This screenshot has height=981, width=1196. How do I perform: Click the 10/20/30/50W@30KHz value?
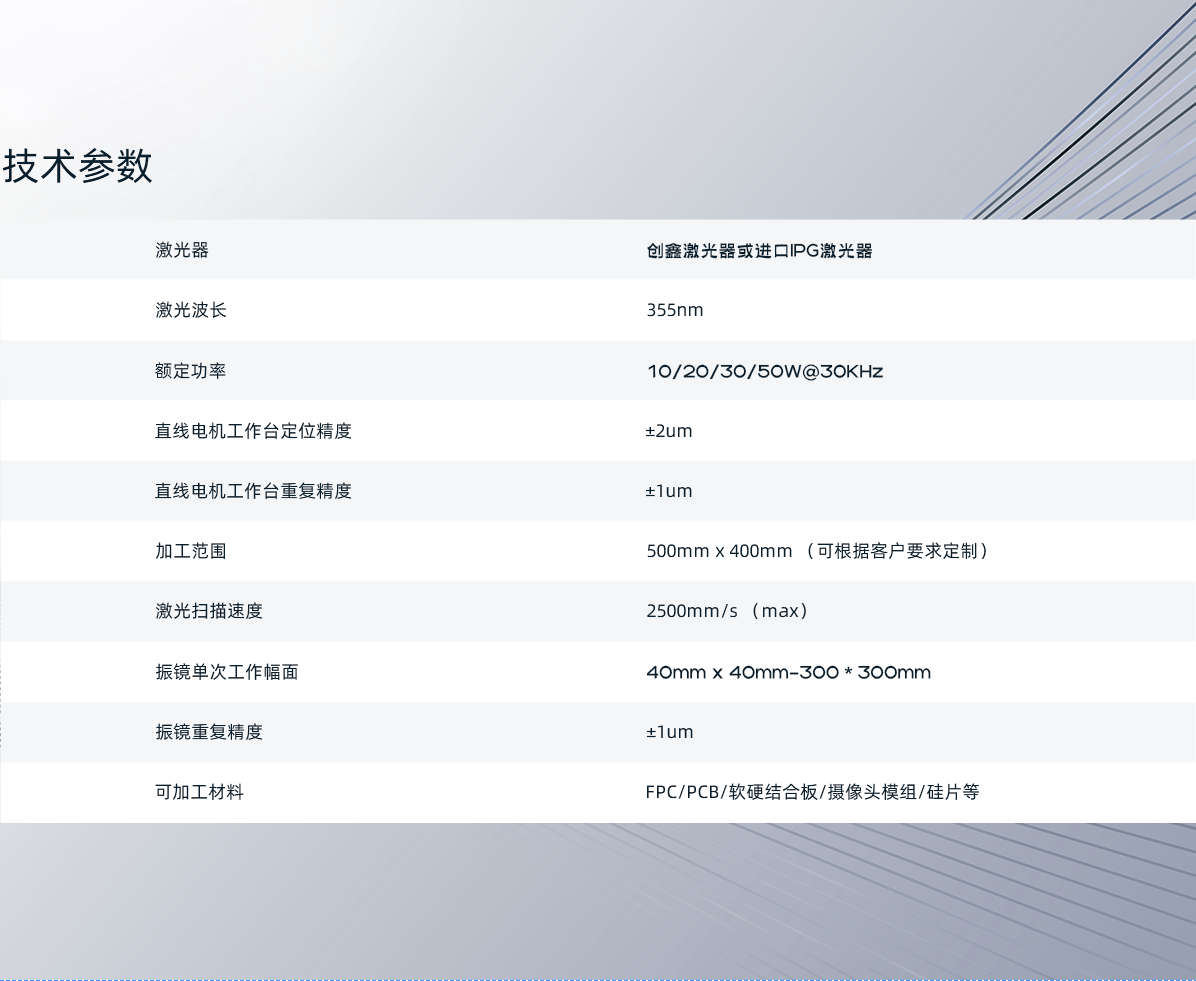pos(765,371)
